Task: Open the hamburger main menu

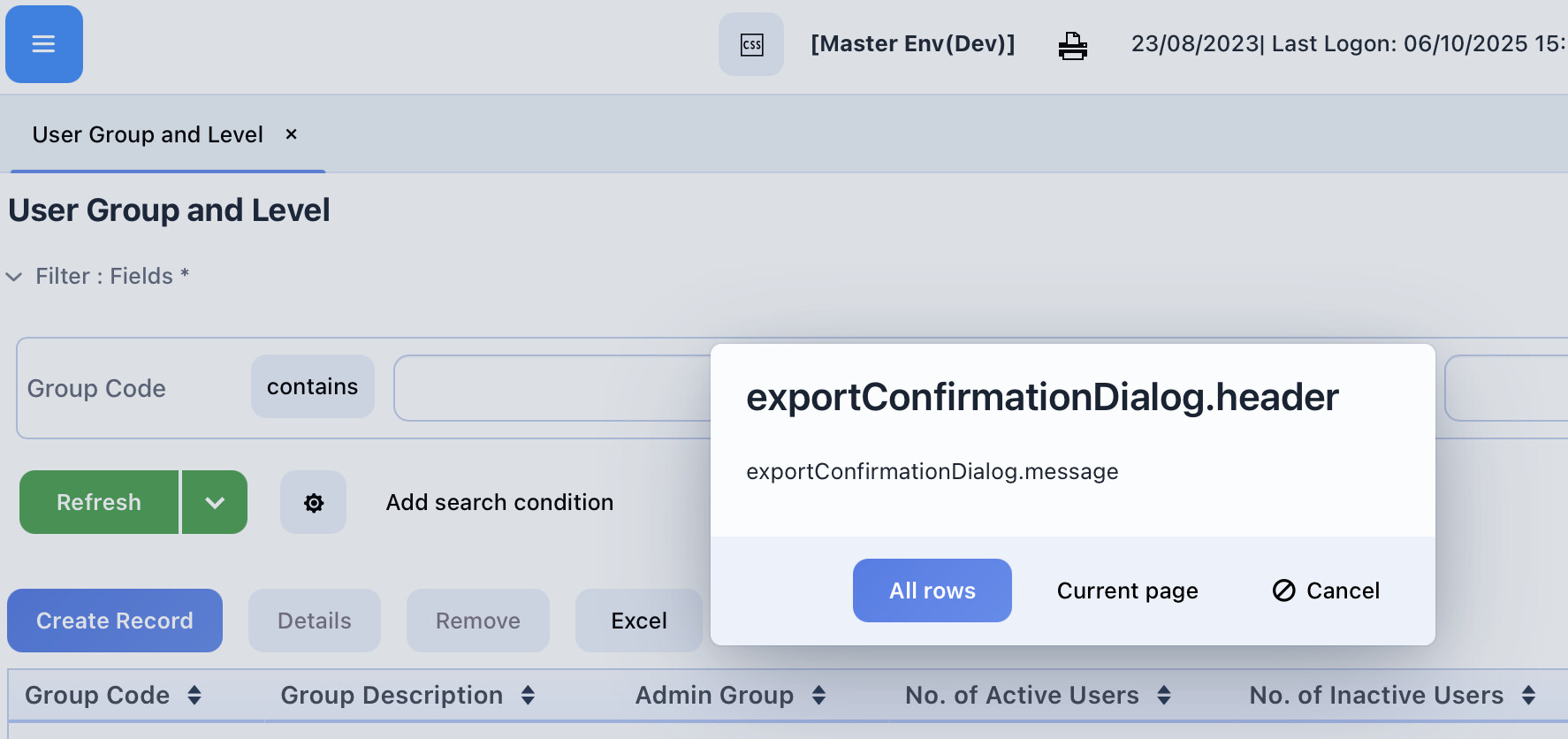Action: click(43, 44)
